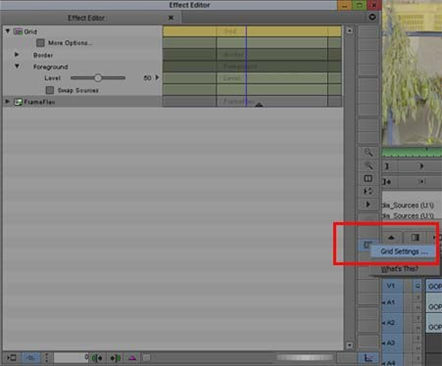
Task: Expand the Border parameter group
Action: (x=17, y=54)
